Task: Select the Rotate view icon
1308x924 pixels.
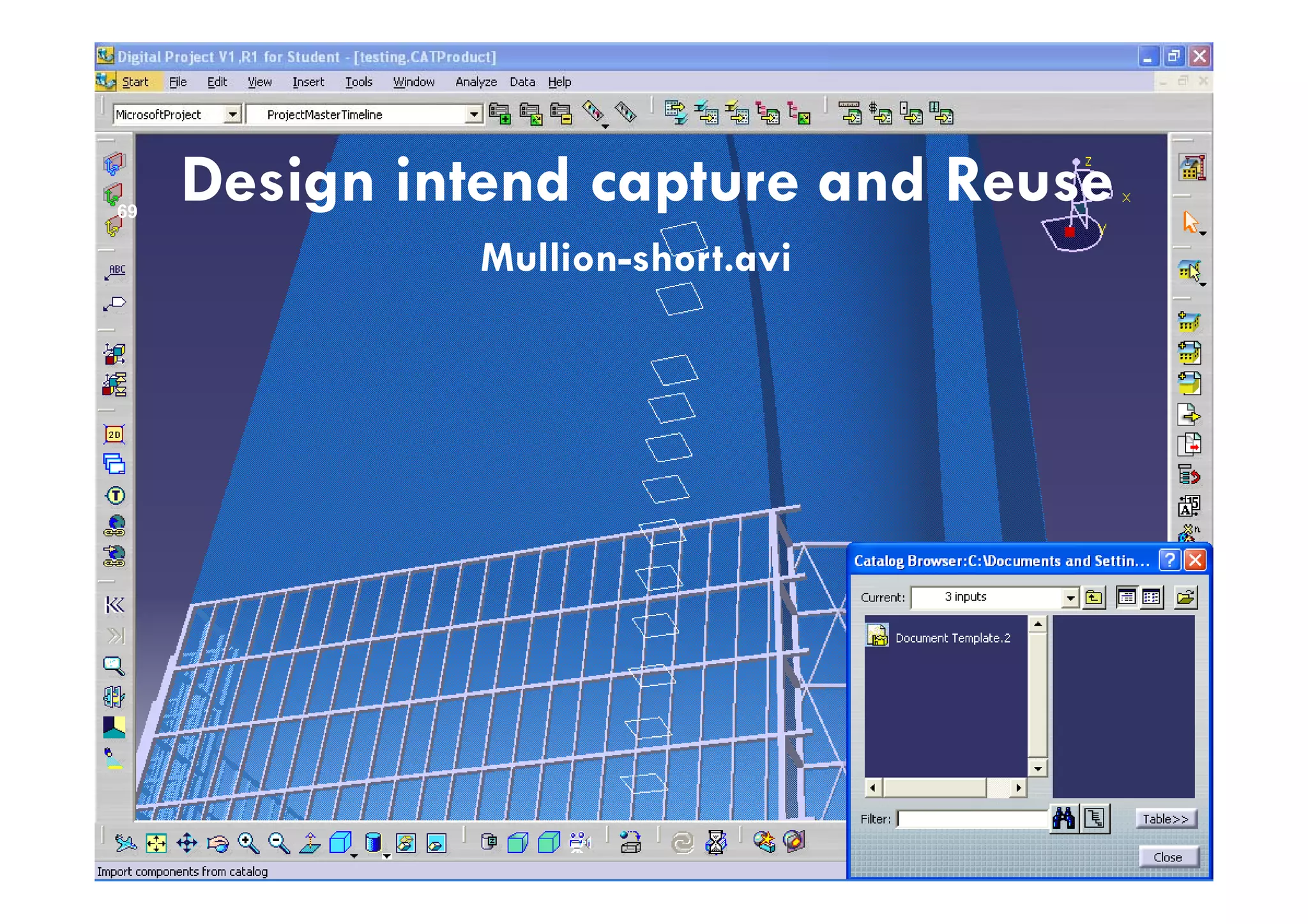Action: pos(217,844)
